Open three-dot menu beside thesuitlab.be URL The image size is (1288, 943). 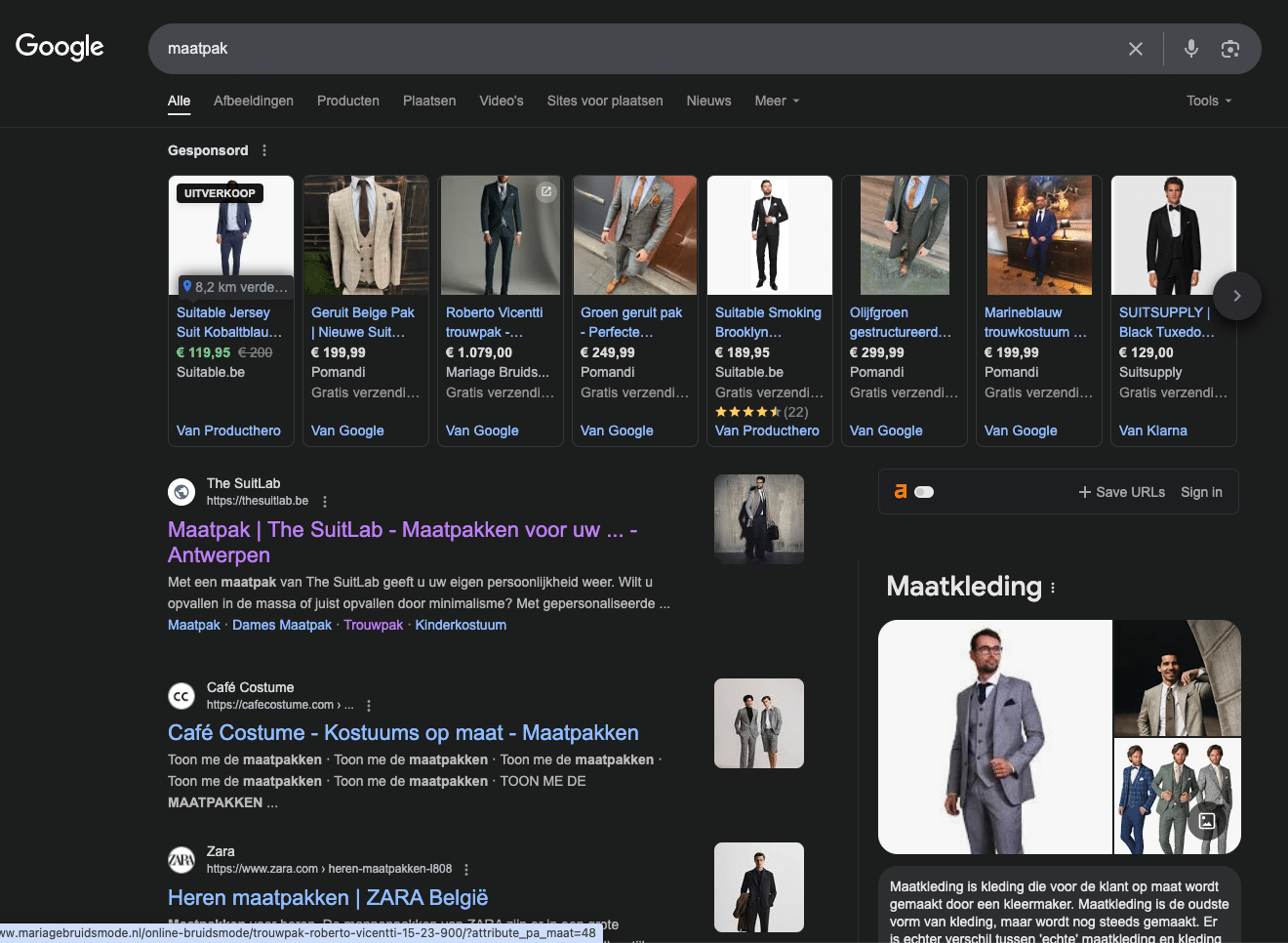[x=325, y=502]
